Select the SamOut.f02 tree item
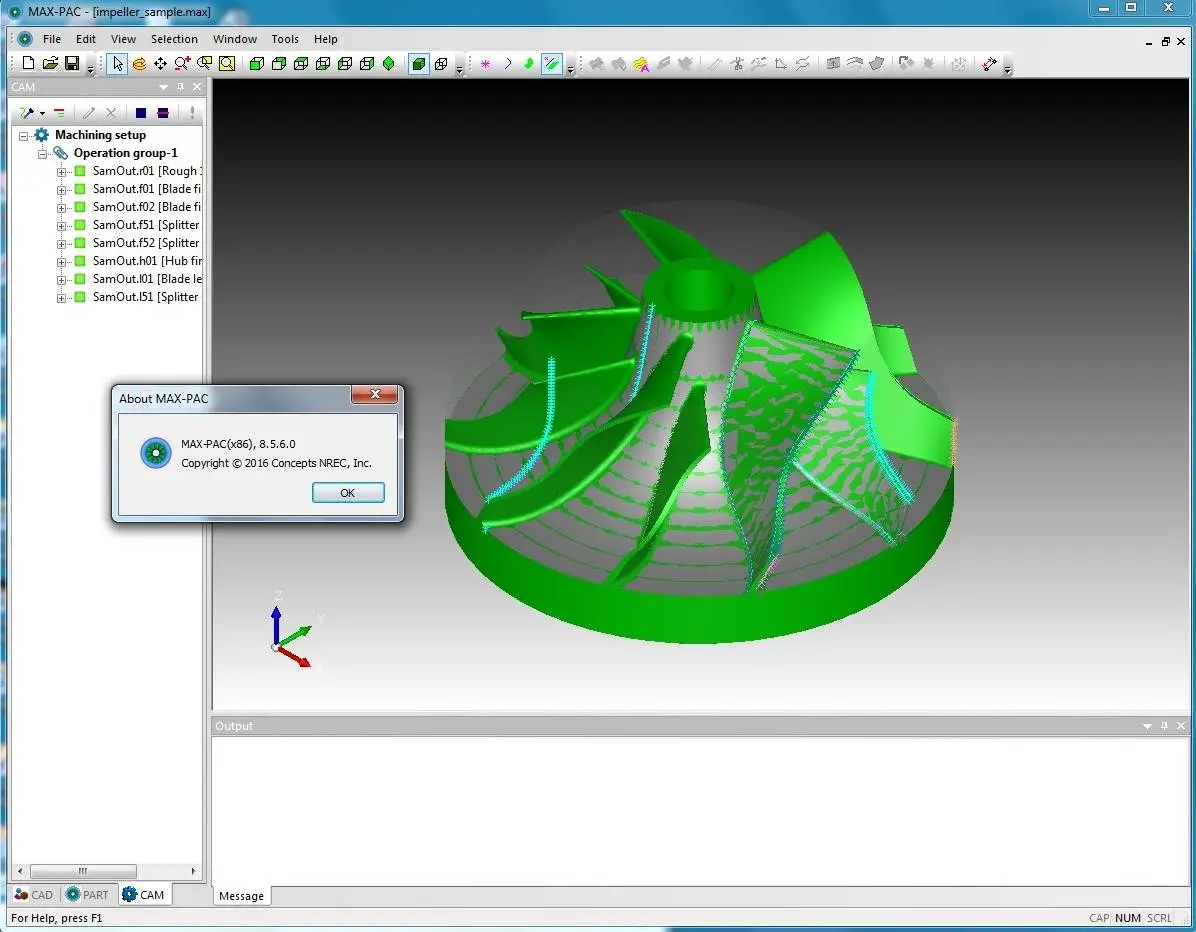The width and height of the screenshot is (1196, 932). click(x=146, y=207)
